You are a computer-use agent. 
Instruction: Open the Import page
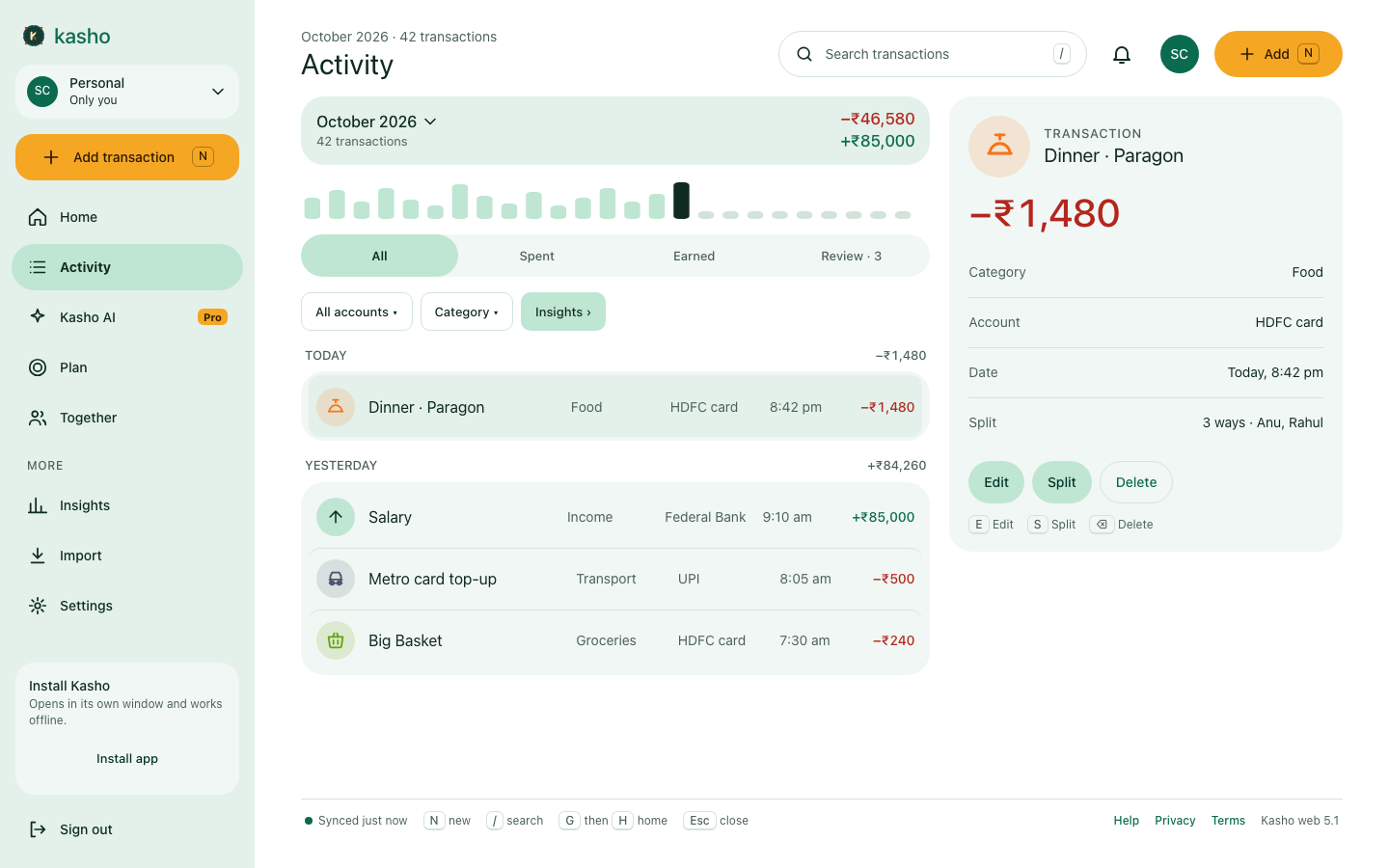coord(127,556)
